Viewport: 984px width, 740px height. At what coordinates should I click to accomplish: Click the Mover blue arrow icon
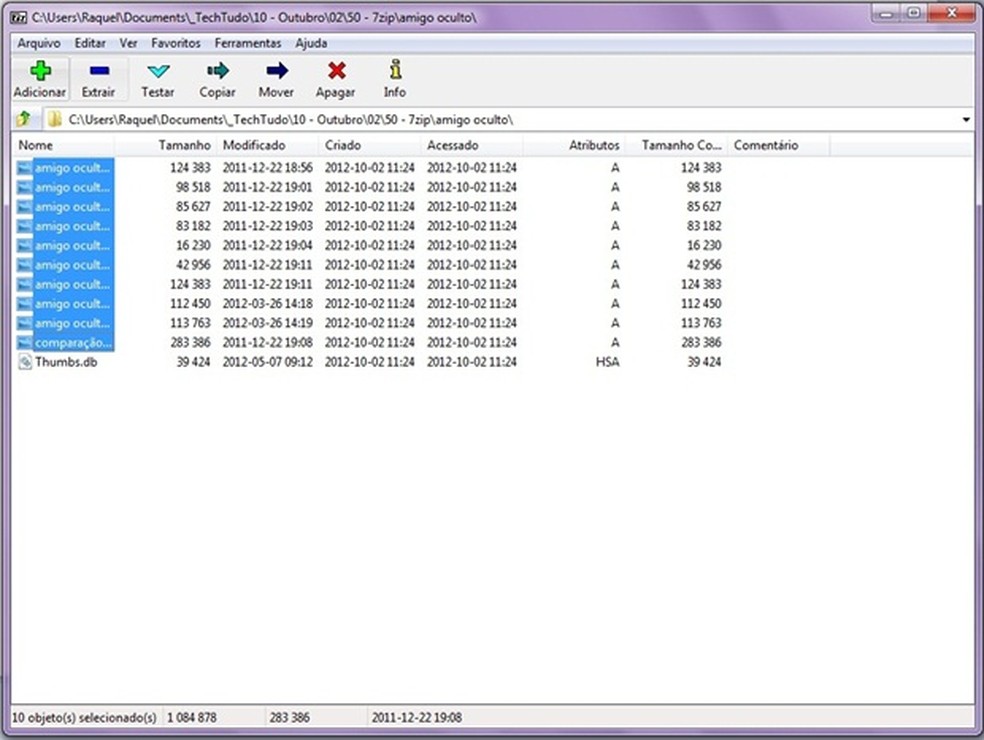[276, 72]
